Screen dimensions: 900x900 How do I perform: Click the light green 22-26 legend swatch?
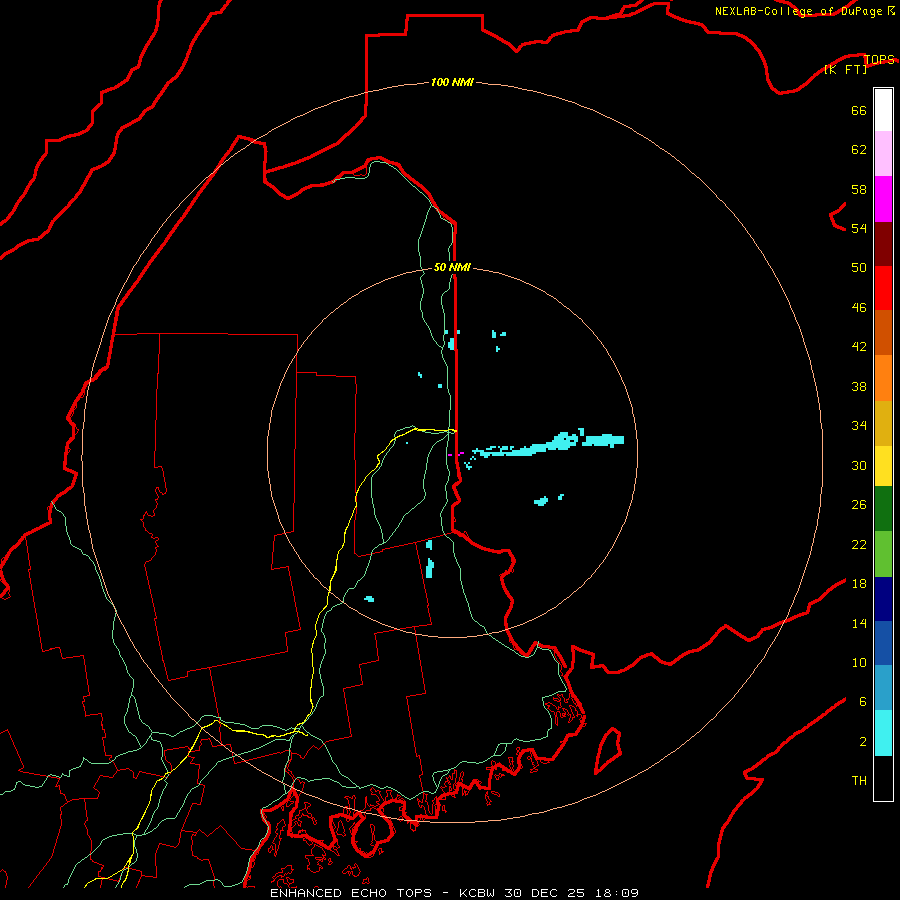(883, 554)
